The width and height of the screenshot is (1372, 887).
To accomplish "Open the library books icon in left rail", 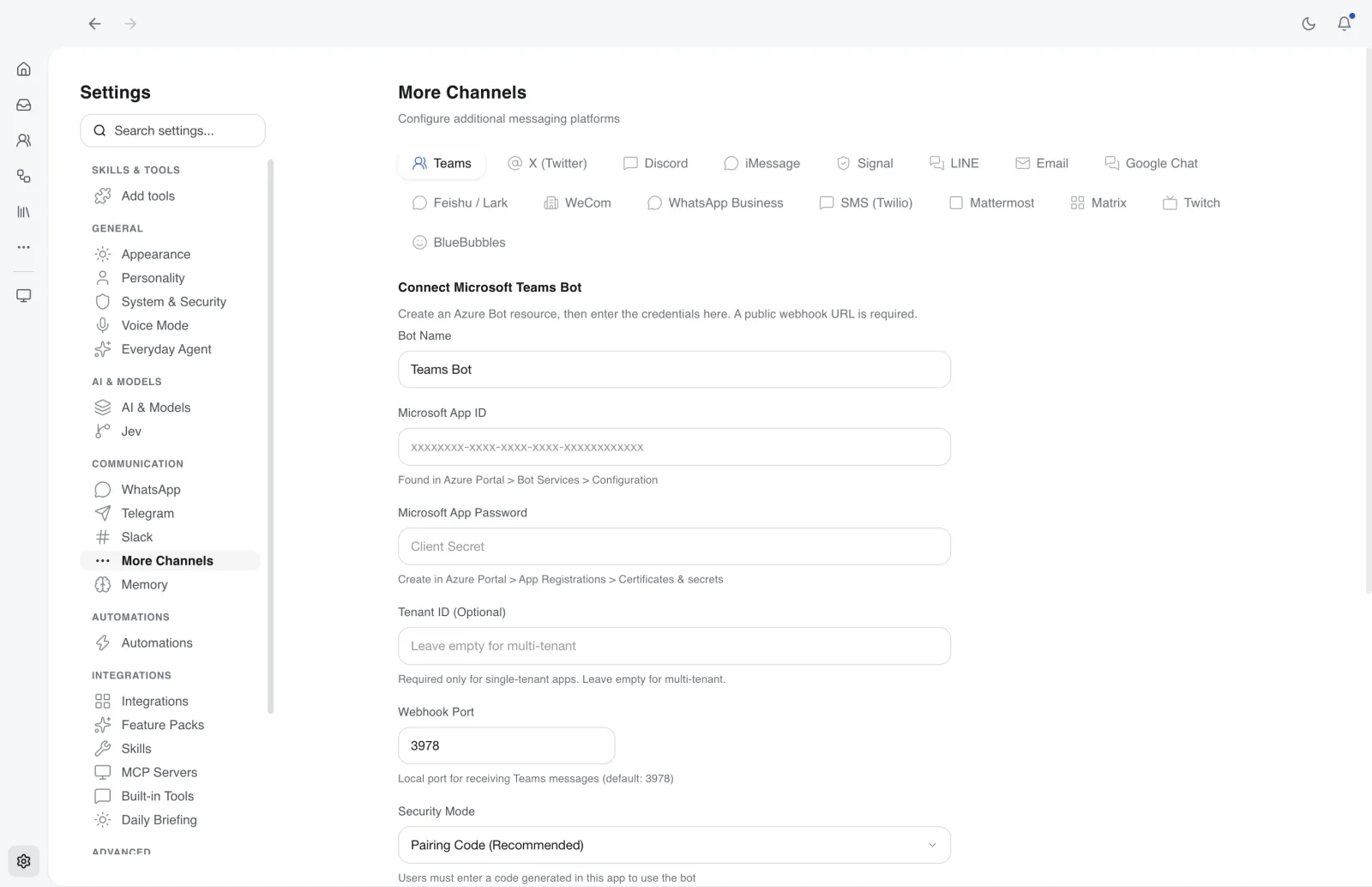I will (24, 211).
